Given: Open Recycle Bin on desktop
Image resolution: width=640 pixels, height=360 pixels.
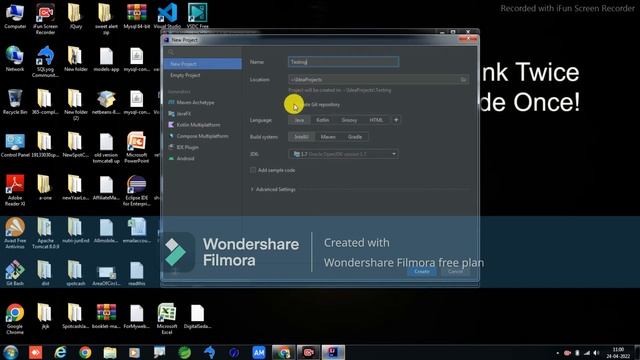Looking at the screenshot, I should [x=15, y=102].
